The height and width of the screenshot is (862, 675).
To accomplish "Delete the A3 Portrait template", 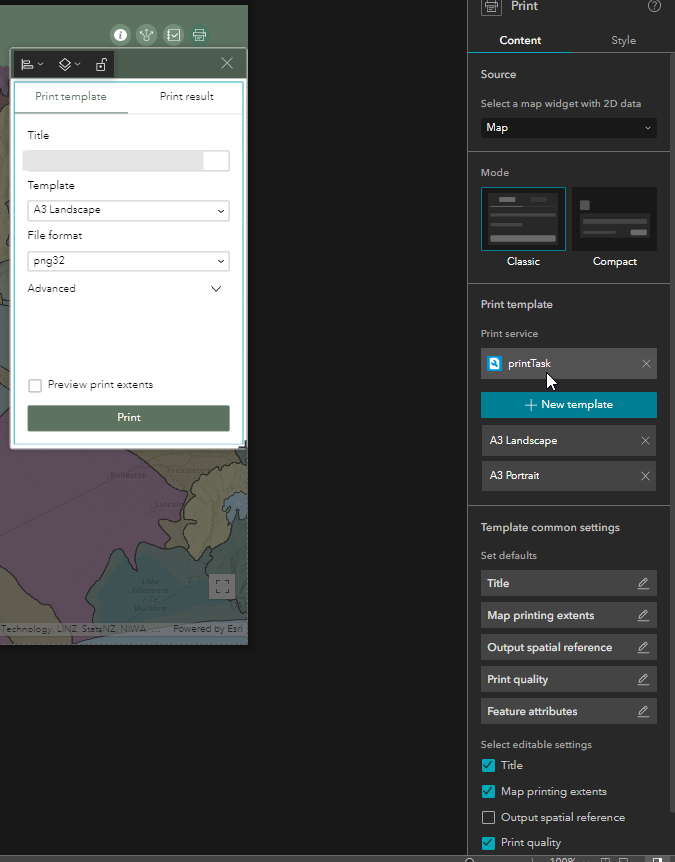I will [645, 476].
